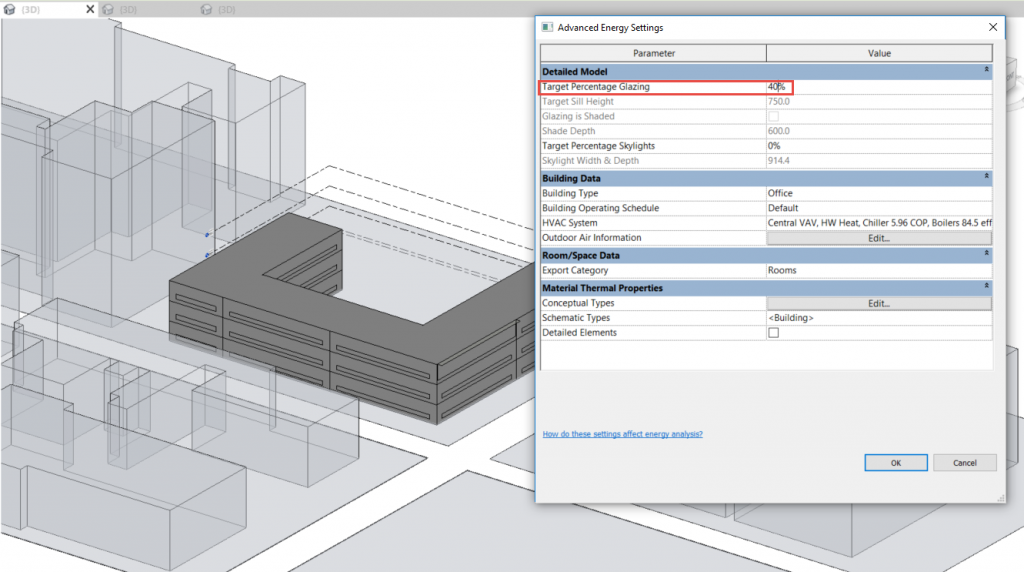Collapse the Detailed Model section
1024x572 pixels.
(986, 69)
